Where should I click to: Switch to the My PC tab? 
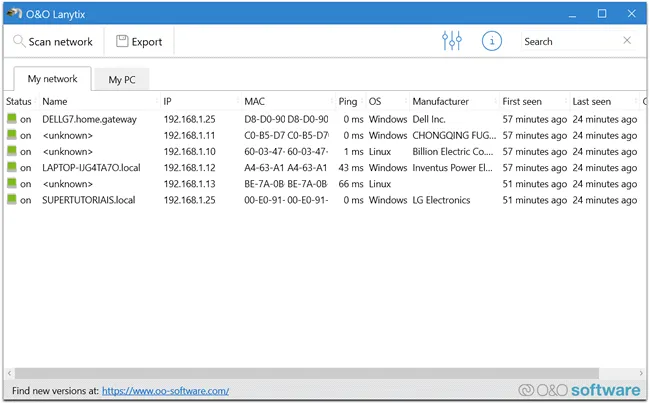122,80
